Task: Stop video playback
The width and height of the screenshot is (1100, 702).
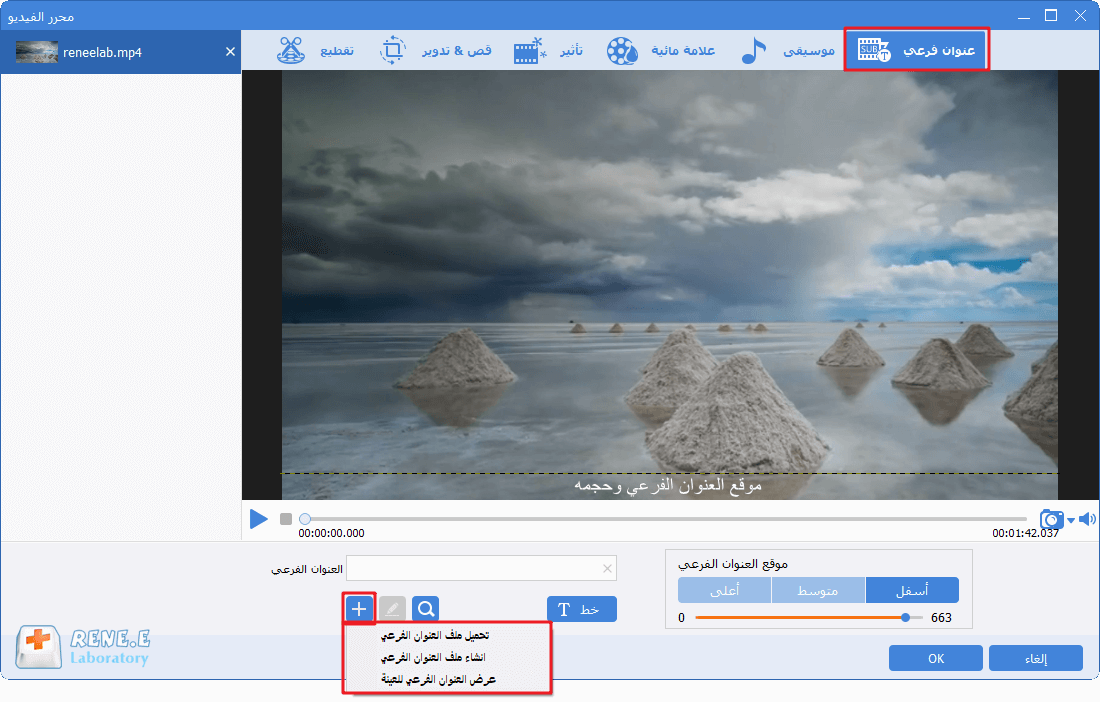Action: [286, 519]
